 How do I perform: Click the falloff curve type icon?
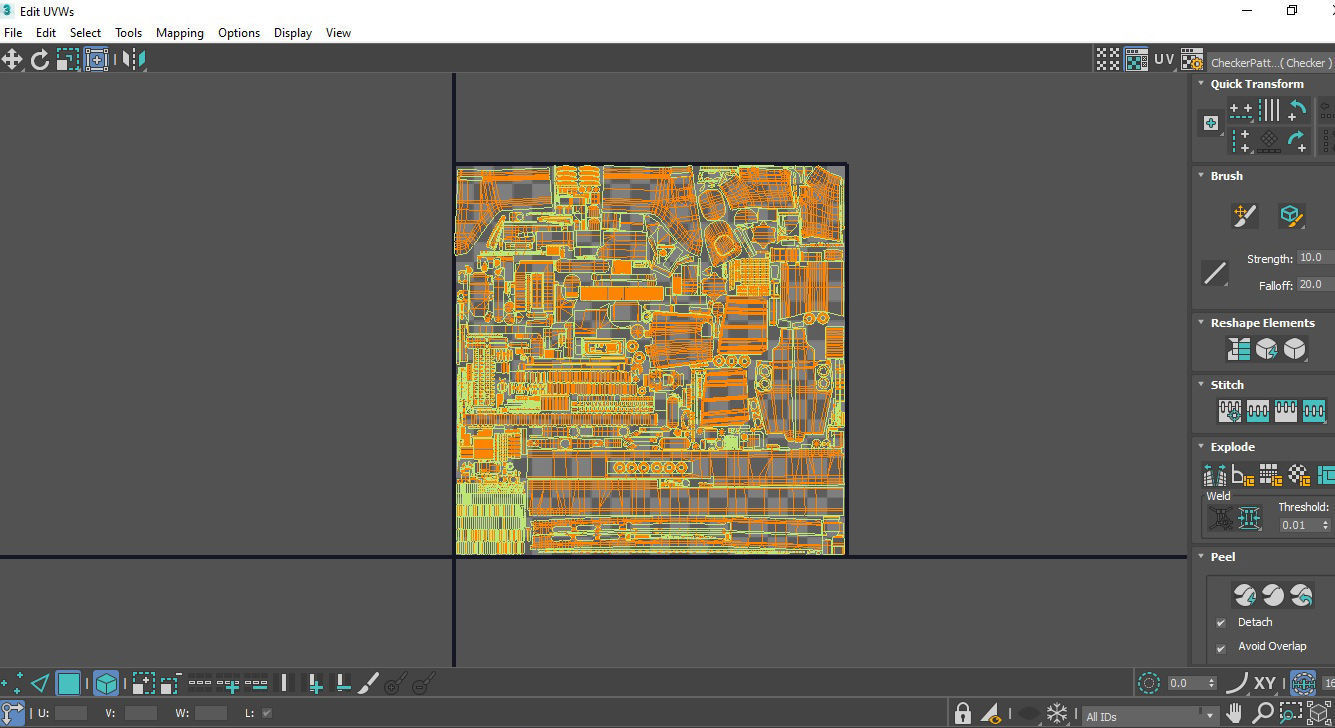pos(1237,683)
